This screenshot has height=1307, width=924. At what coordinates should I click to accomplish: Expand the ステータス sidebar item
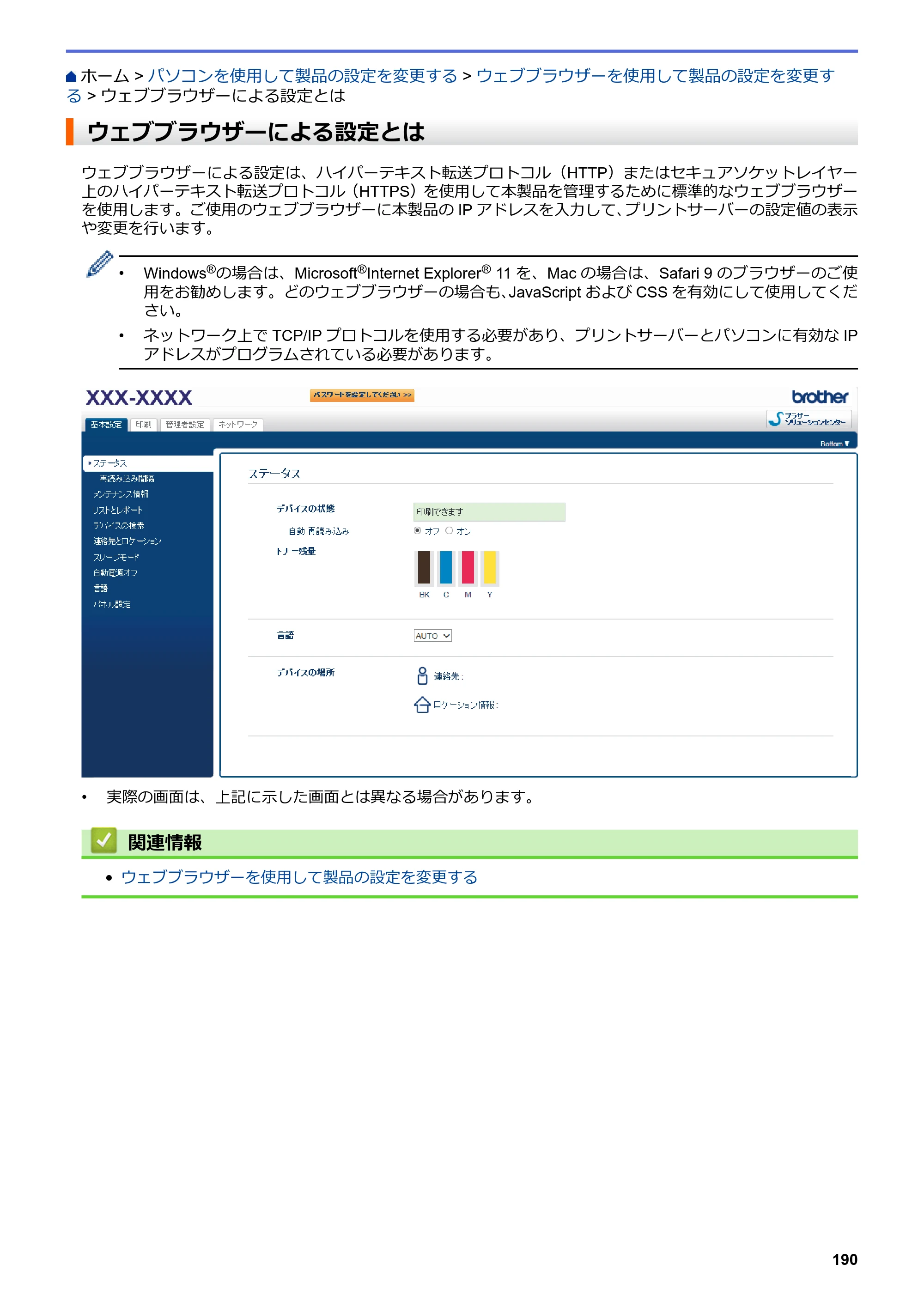148,463
